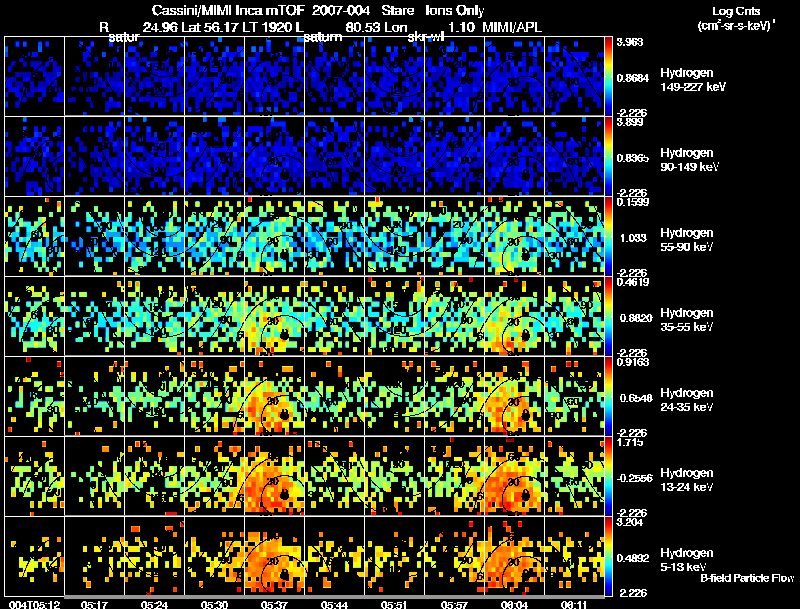Open the 55-90 keV image panel at 05:12

pyautogui.click(x=34, y=236)
